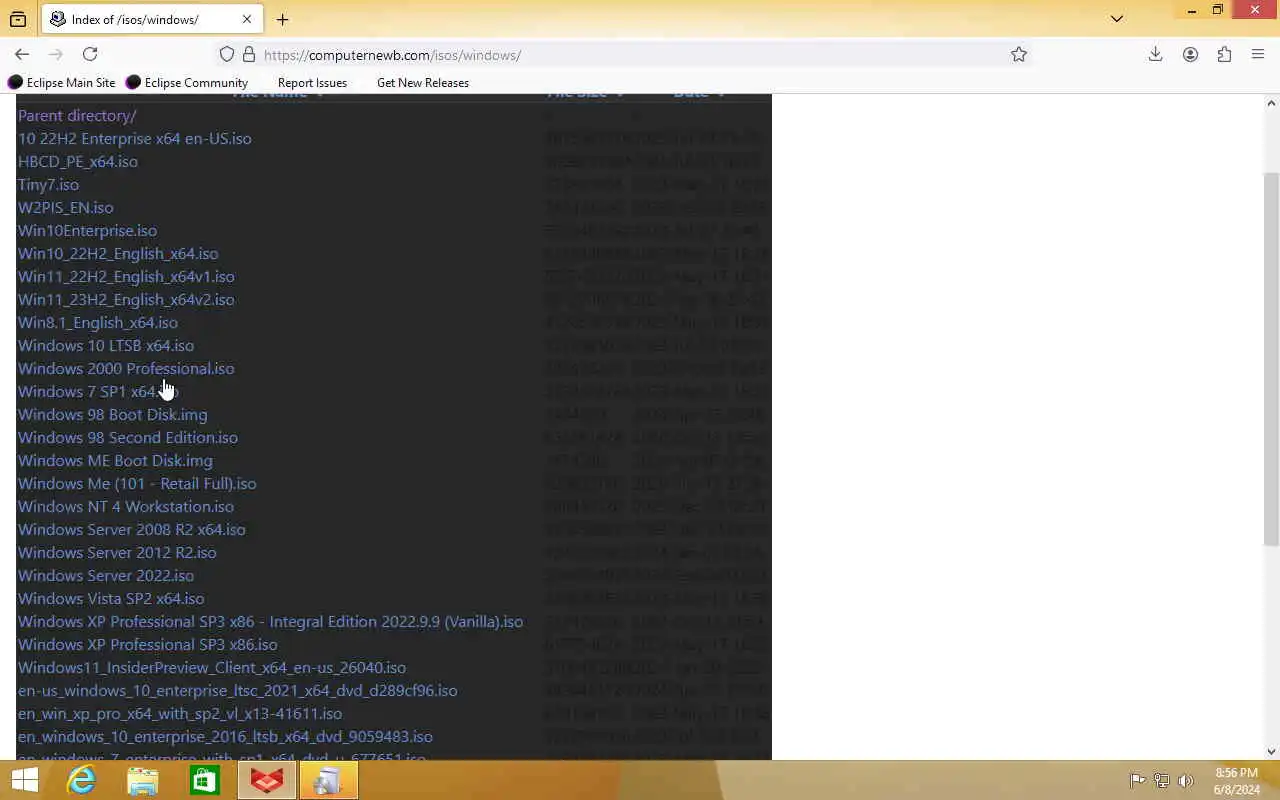Open the last pinned taskbar application
The image size is (1280, 800).
[x=328, y=780]
